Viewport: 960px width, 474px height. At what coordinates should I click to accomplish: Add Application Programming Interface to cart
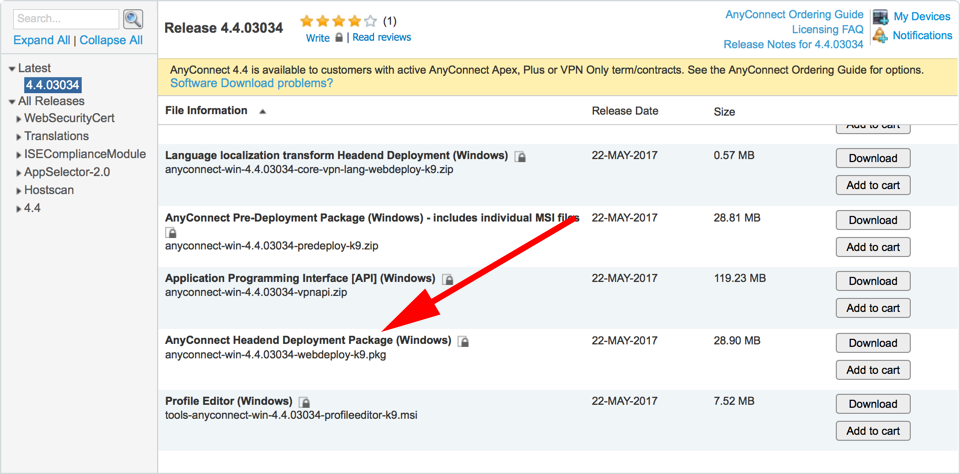(x=873, y=308)
